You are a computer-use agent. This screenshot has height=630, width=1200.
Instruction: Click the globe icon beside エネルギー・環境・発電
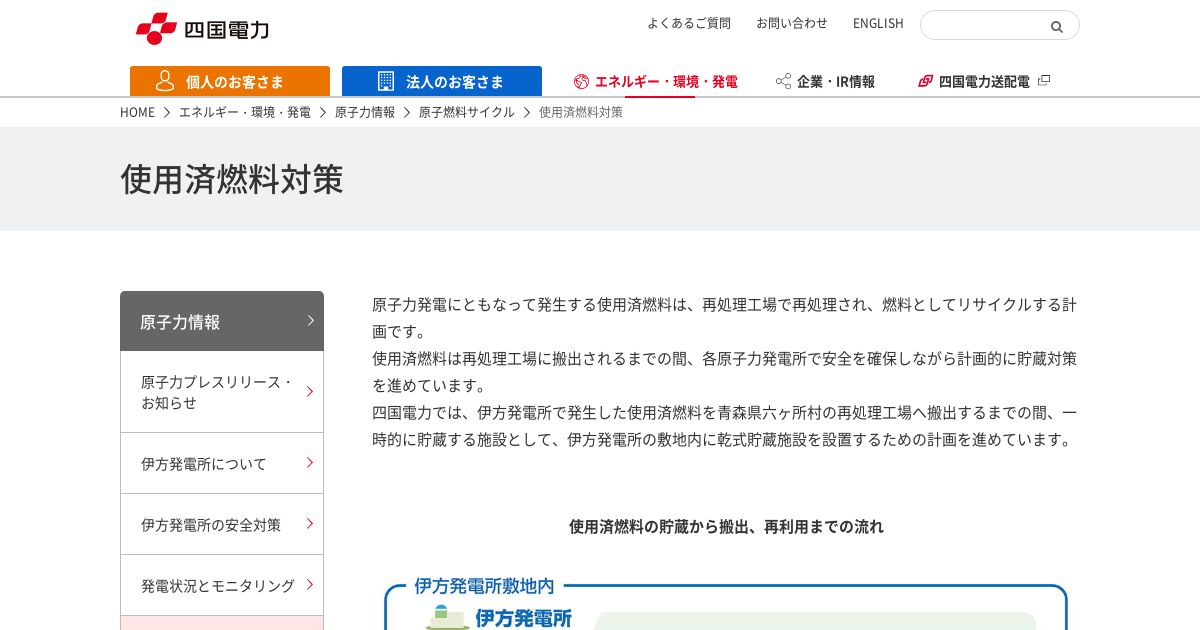click(581, 81)
